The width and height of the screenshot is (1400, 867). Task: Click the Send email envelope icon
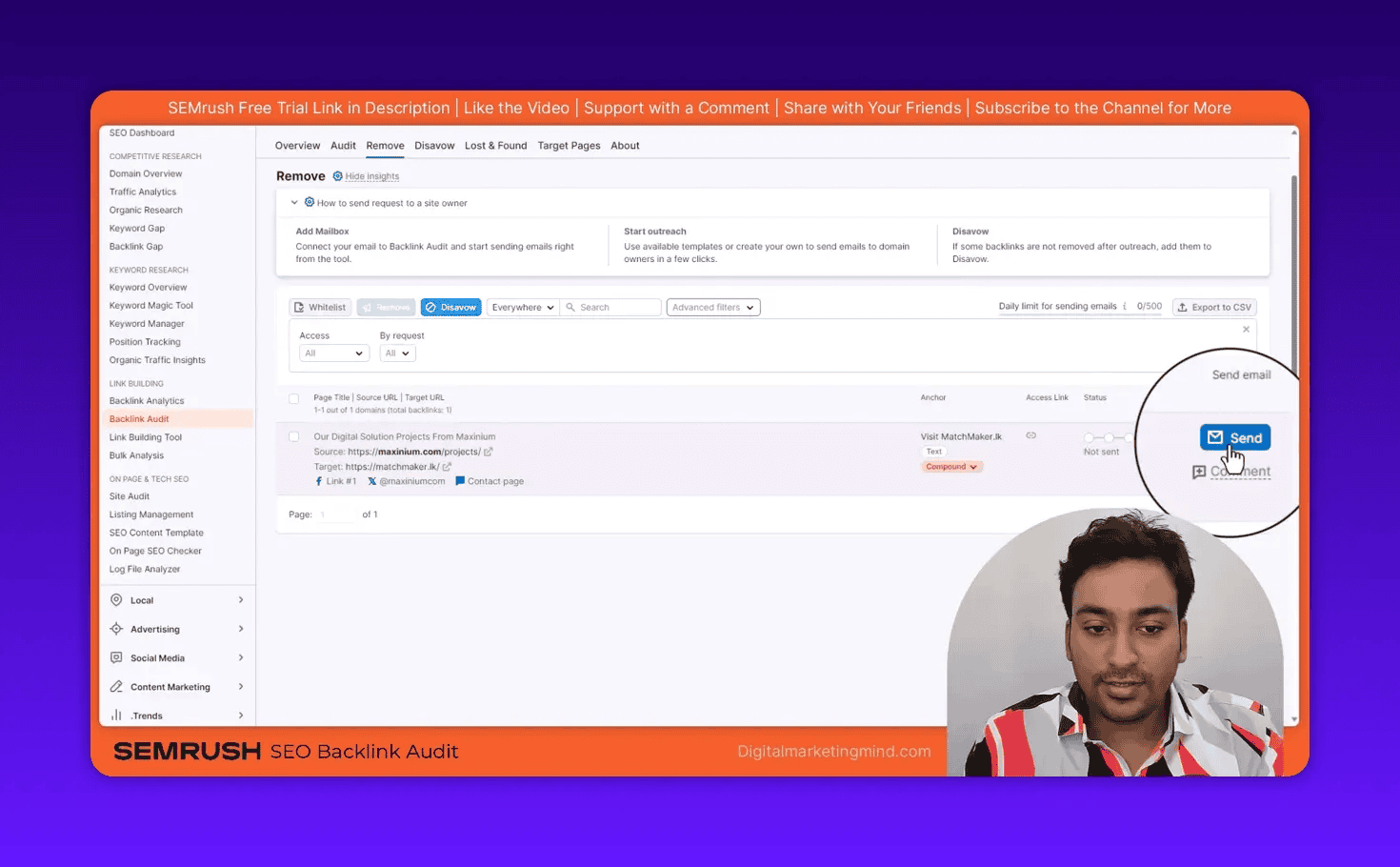click(x=1217, y=436)
